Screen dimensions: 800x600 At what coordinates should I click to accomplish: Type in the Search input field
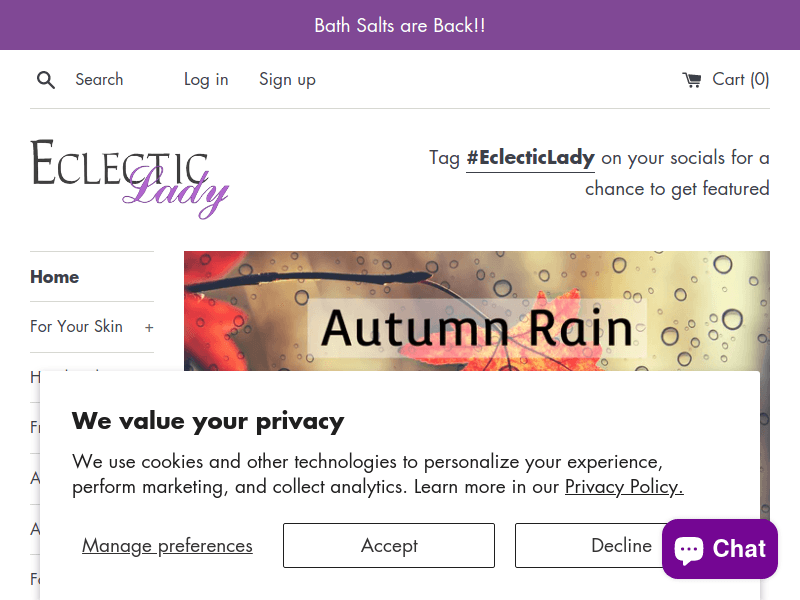coord(110,80)
